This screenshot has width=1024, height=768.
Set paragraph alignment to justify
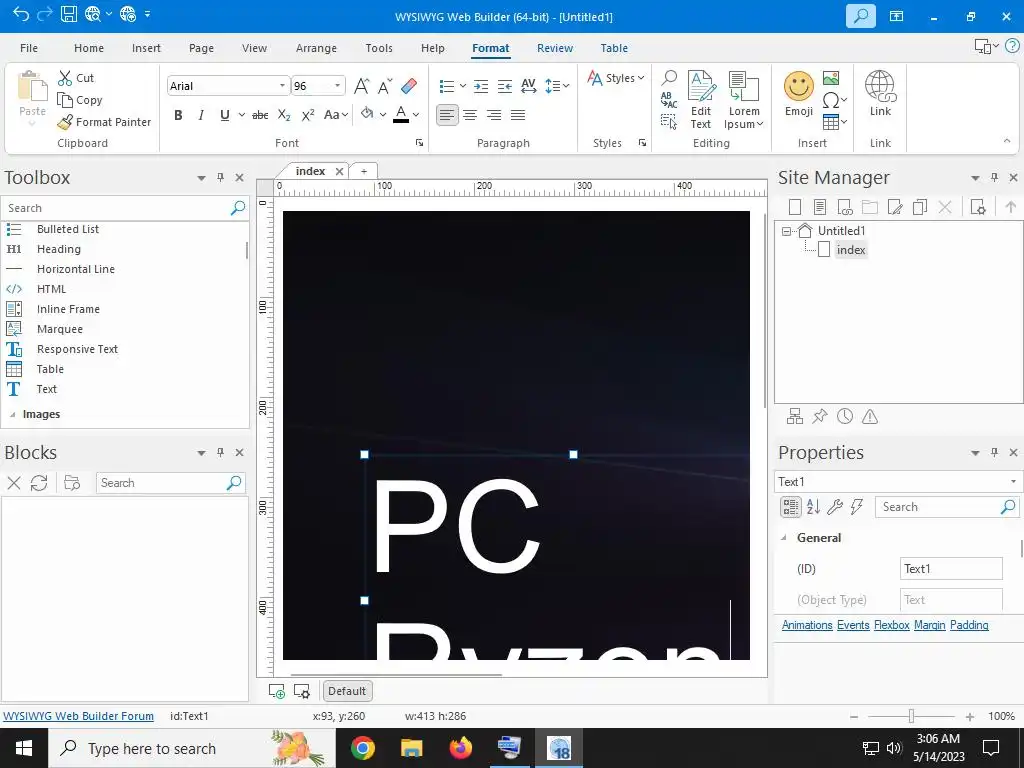click(518, 115)
